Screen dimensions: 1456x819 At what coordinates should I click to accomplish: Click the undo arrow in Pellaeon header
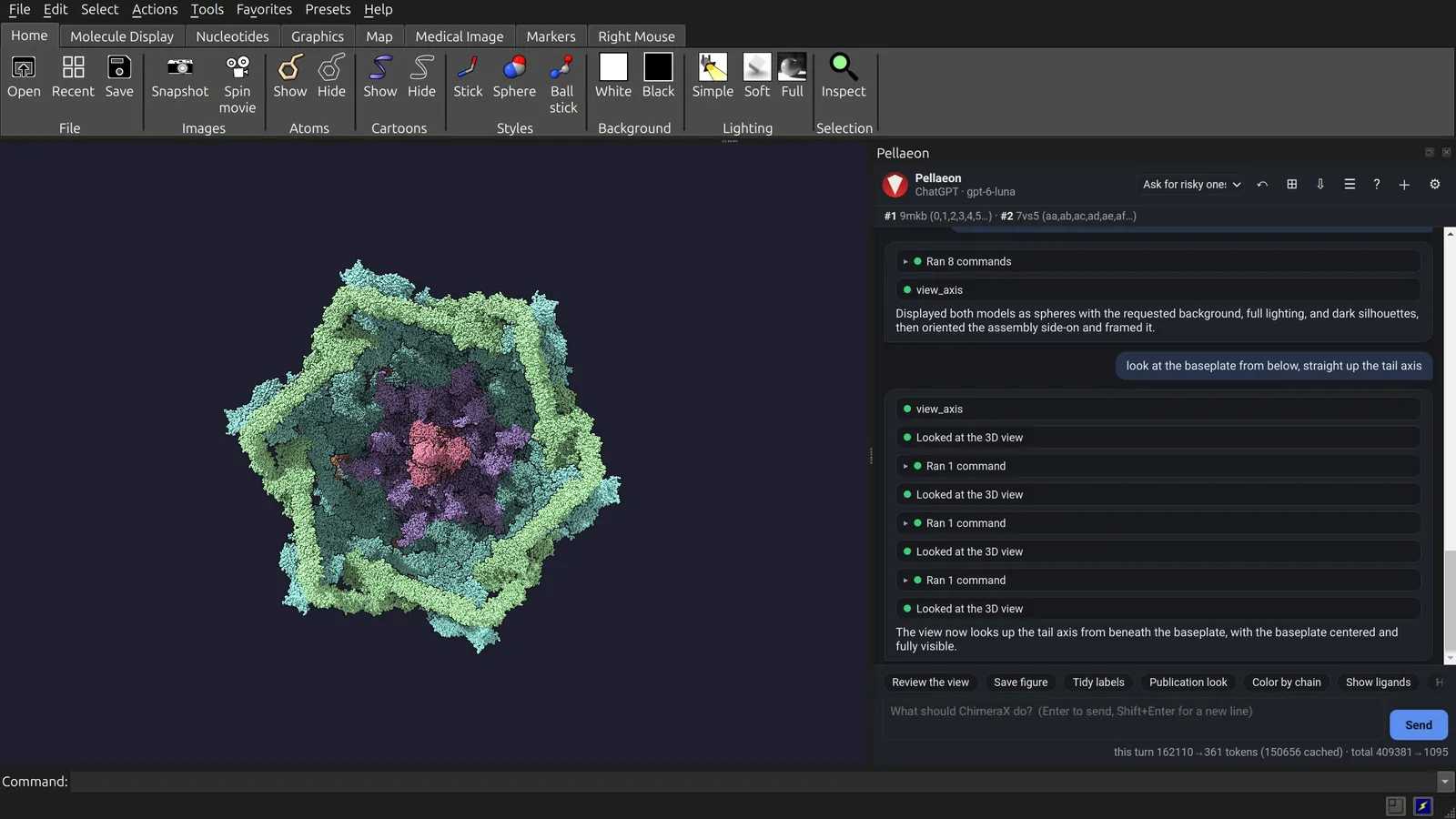tap(1262, 185)
